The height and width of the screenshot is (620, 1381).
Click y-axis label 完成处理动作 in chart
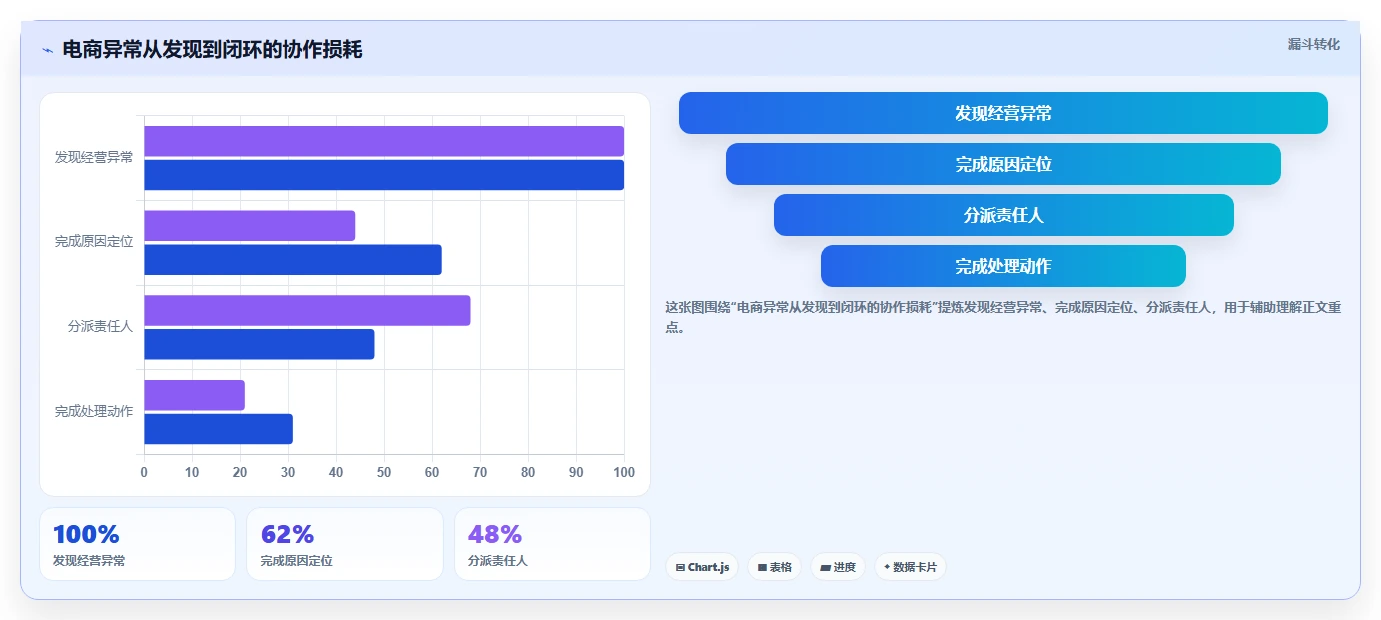pyautogui.click(x=94, y=412)
